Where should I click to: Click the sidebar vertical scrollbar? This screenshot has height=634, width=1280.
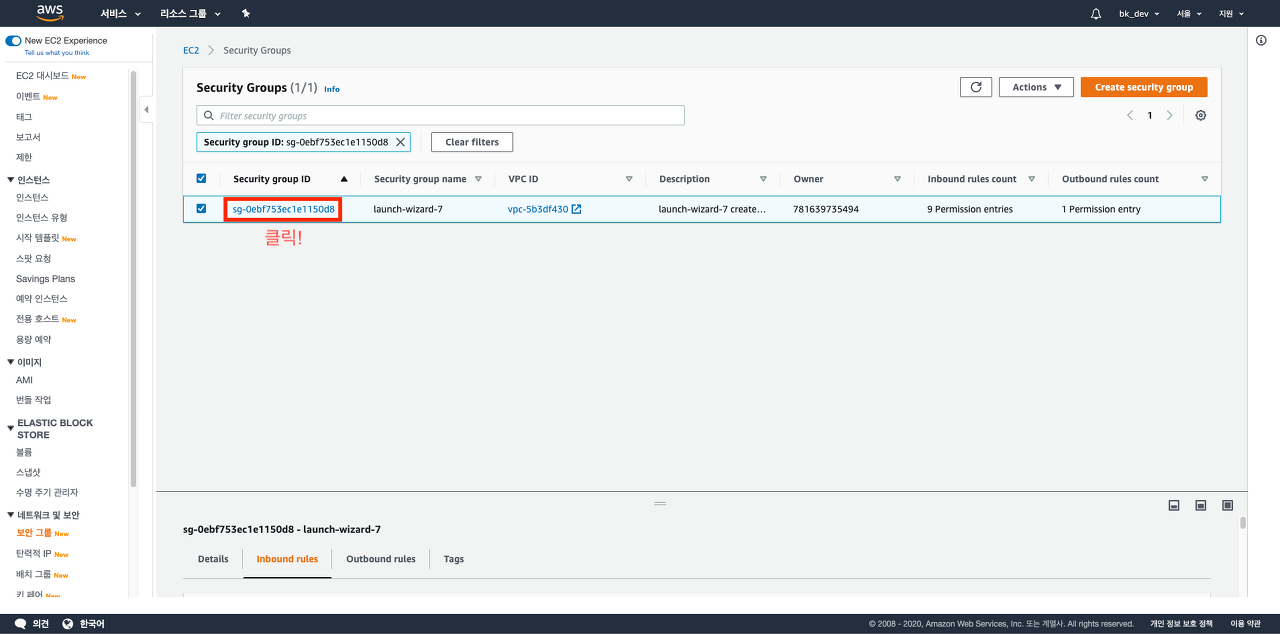134,278
